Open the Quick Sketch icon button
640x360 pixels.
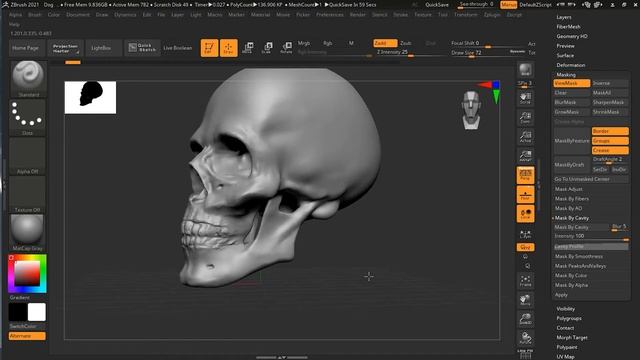click(142, 48)
